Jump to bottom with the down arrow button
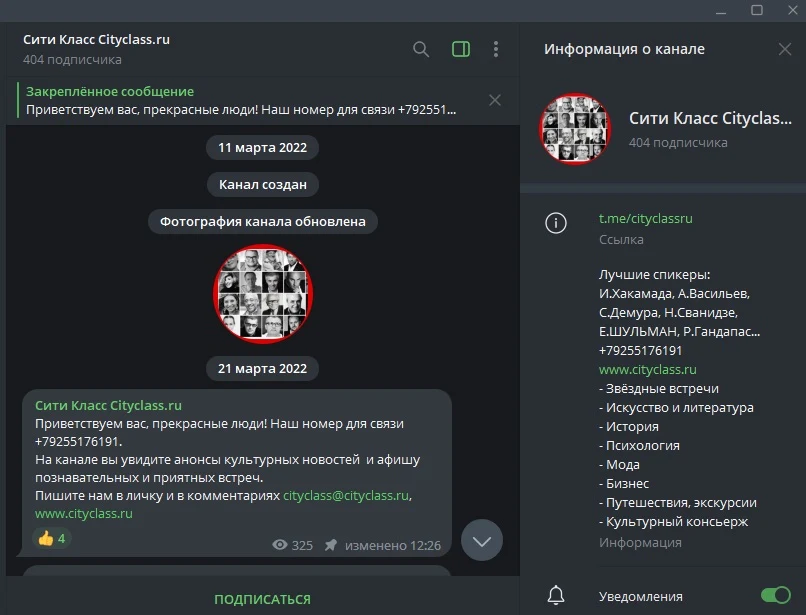The width and height of the screenshot is (806, 615). pyautogui.click(x=482, y=540)
